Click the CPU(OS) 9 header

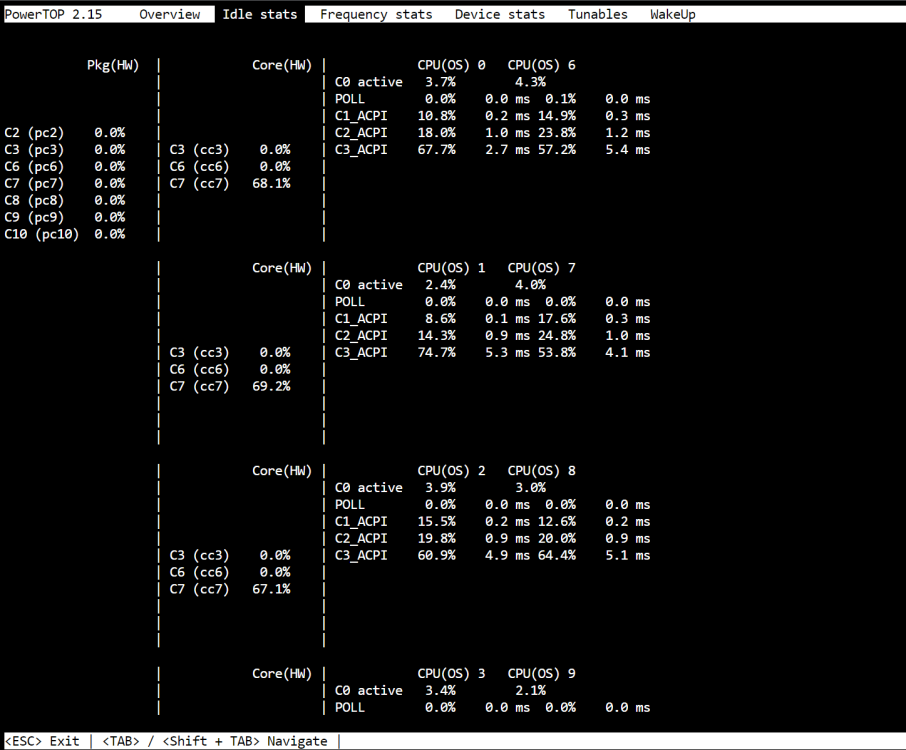click(x=541, y=674)
